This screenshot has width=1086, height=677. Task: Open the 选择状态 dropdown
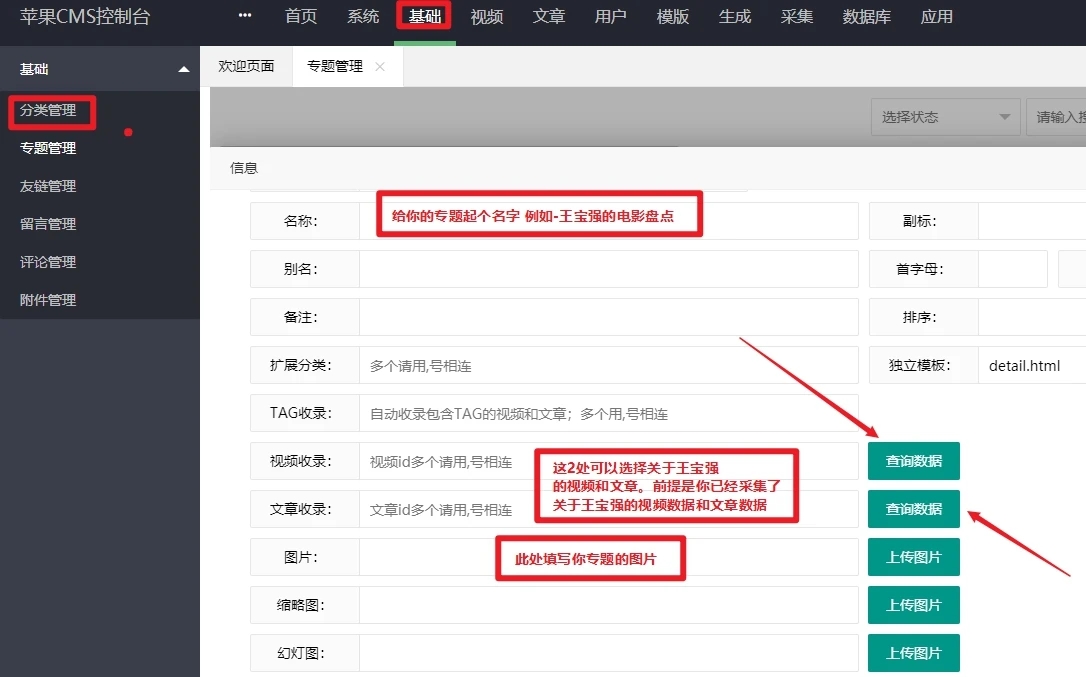click(945, 117)
